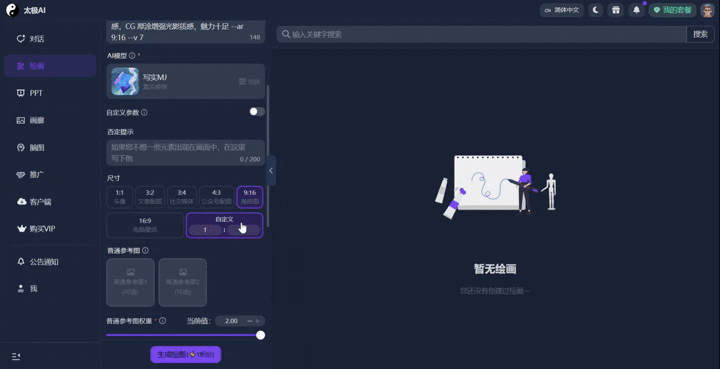
Task: Collapse the settings panel with the arrow
Action: [x=271, y=170]
